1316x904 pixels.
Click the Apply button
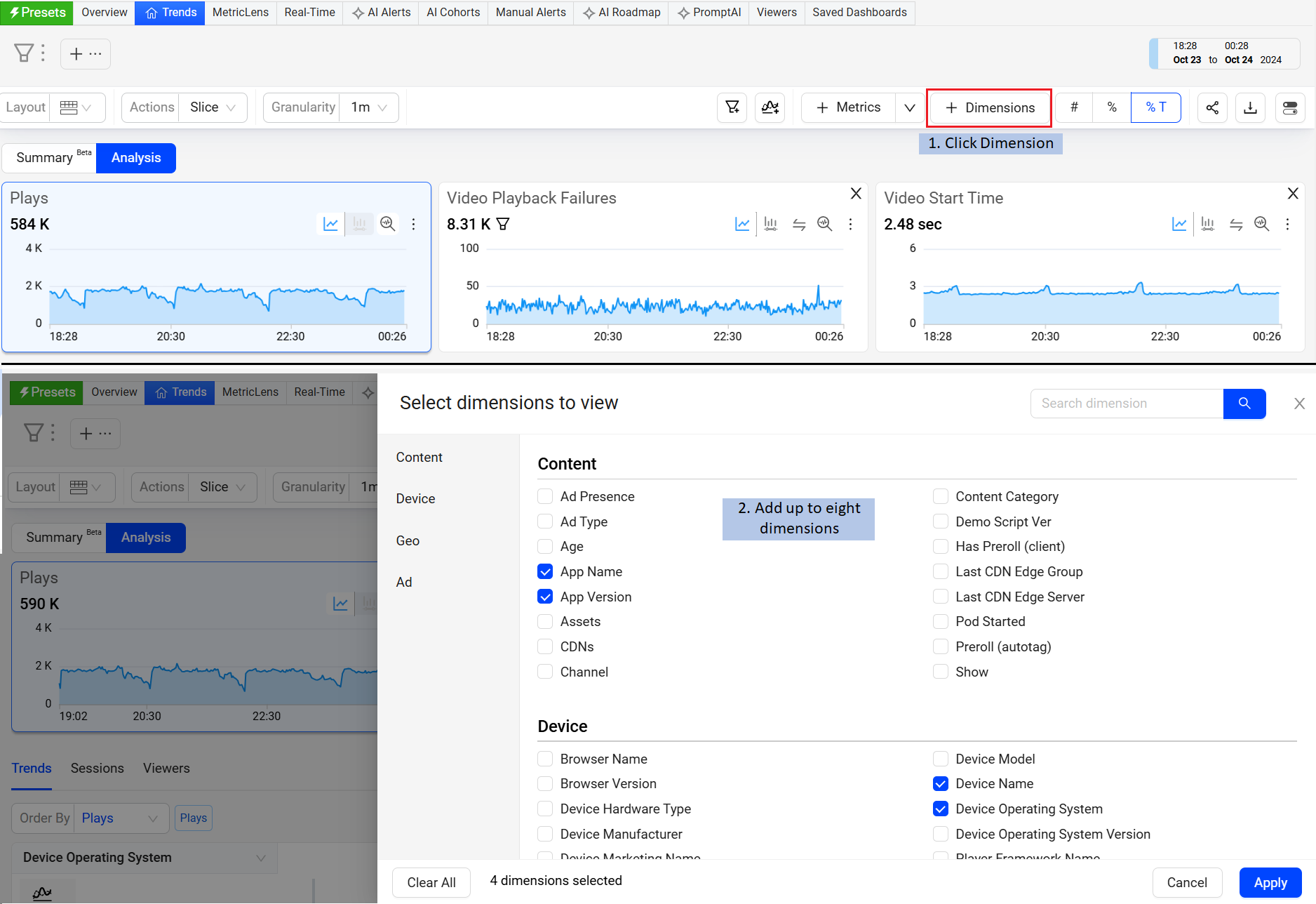(1270, 882)
